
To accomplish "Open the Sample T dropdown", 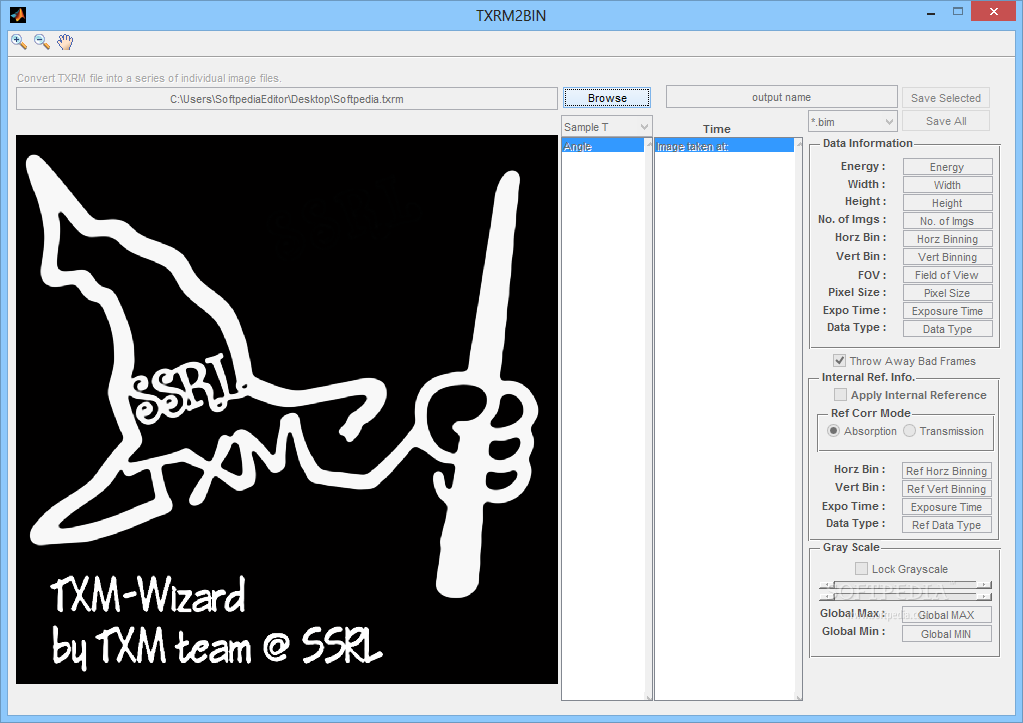I will point(606,127).
